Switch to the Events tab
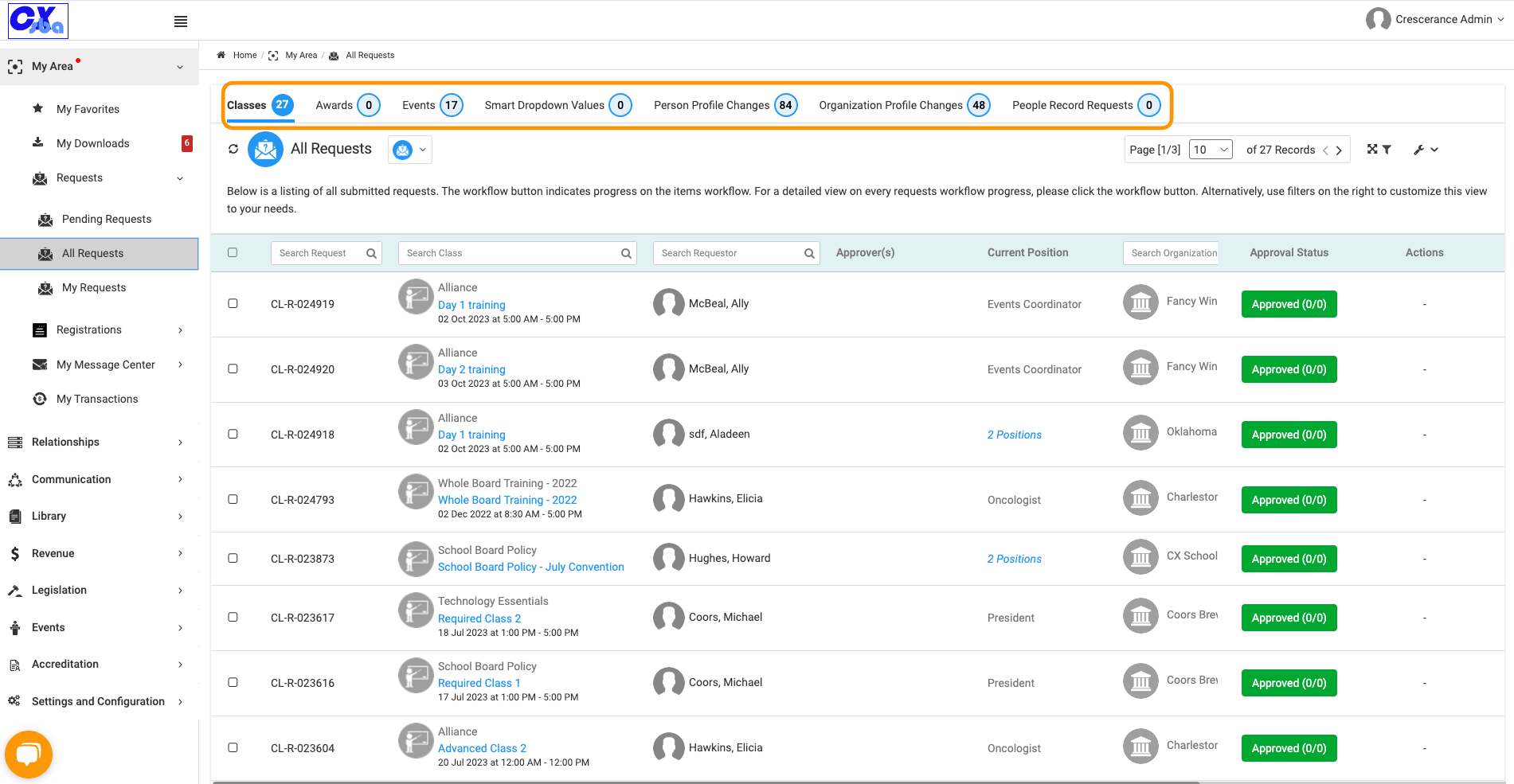This screenshot has width=1514, height=784. (x=432, y=105)
